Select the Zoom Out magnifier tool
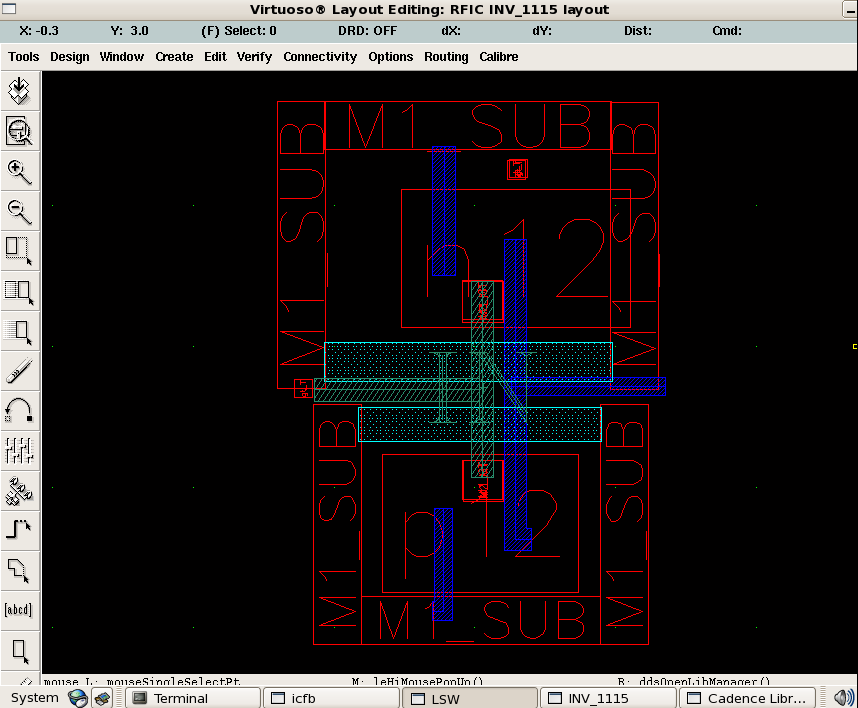 pos(20,211)
